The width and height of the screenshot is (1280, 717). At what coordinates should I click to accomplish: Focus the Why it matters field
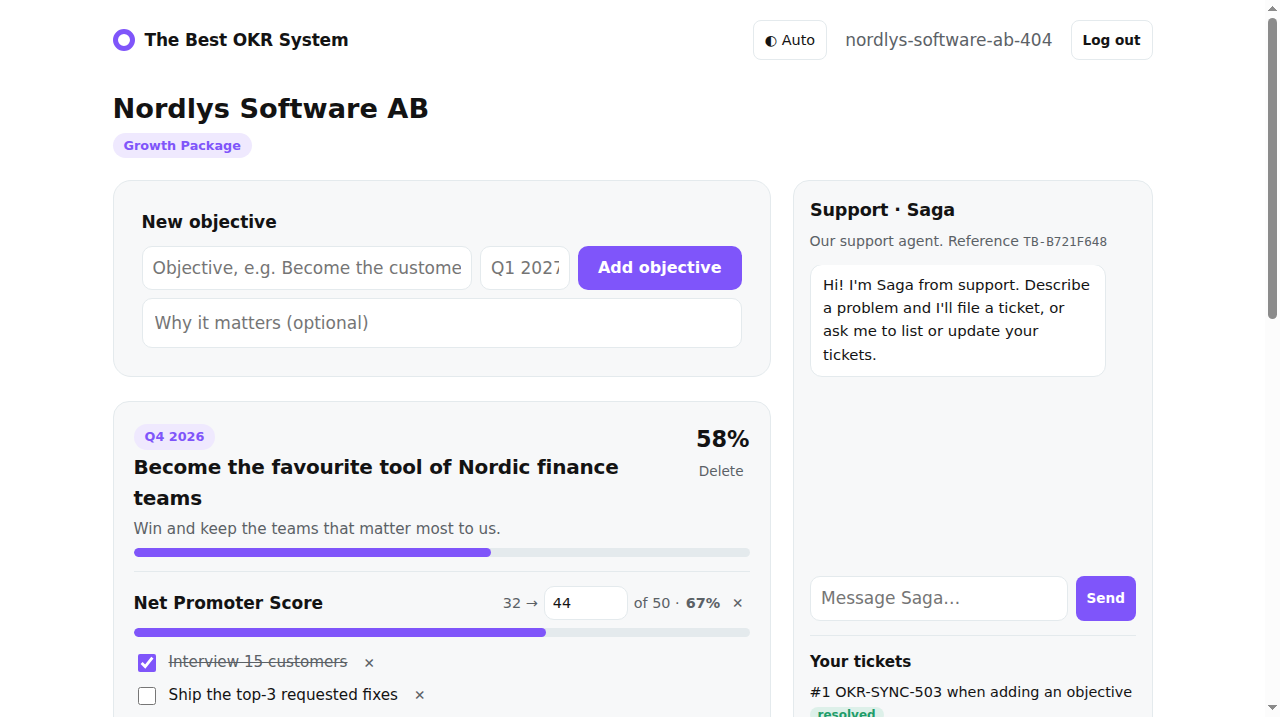tap(442, 323)
